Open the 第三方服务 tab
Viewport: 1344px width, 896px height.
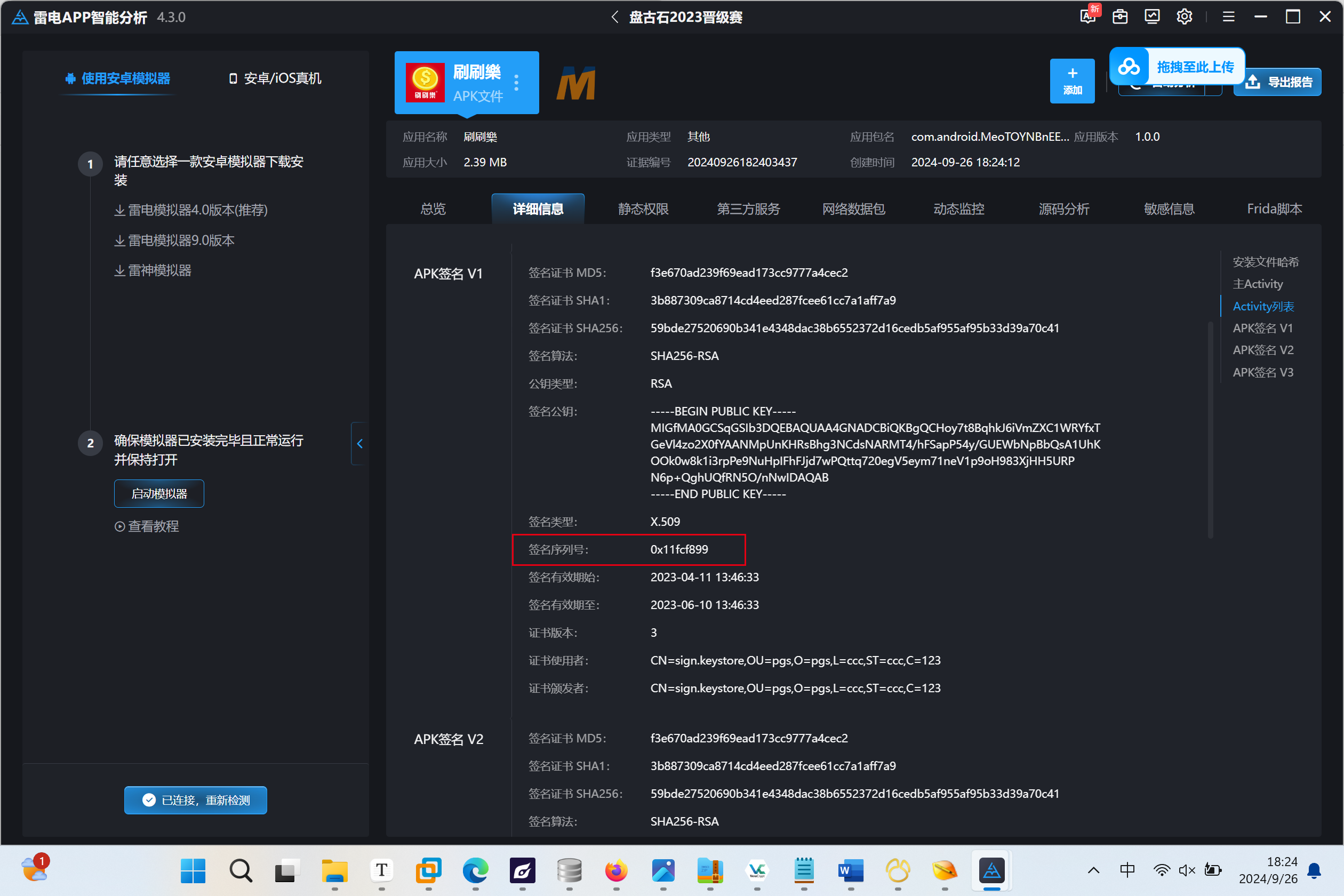748,209
